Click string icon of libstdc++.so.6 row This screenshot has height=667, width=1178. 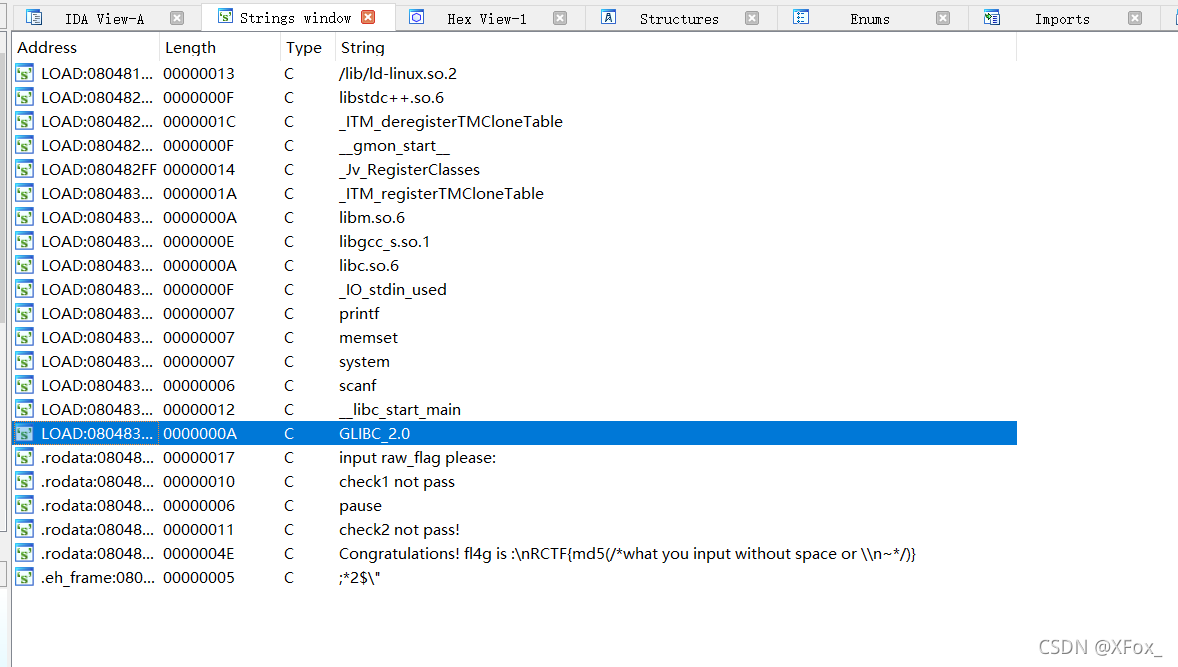[25, 98]
